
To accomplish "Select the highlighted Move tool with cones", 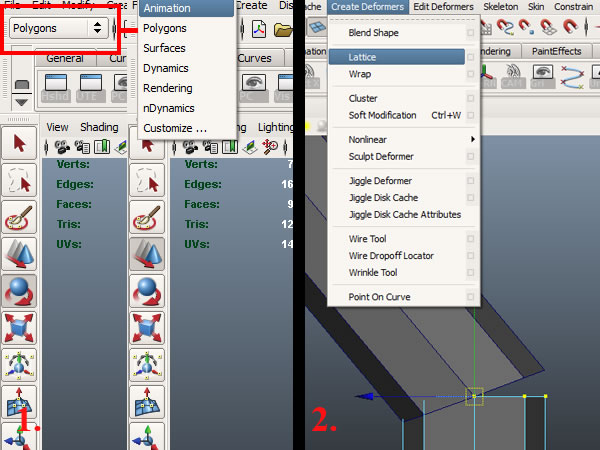I will pyautogui.click(x=147, y=254).
